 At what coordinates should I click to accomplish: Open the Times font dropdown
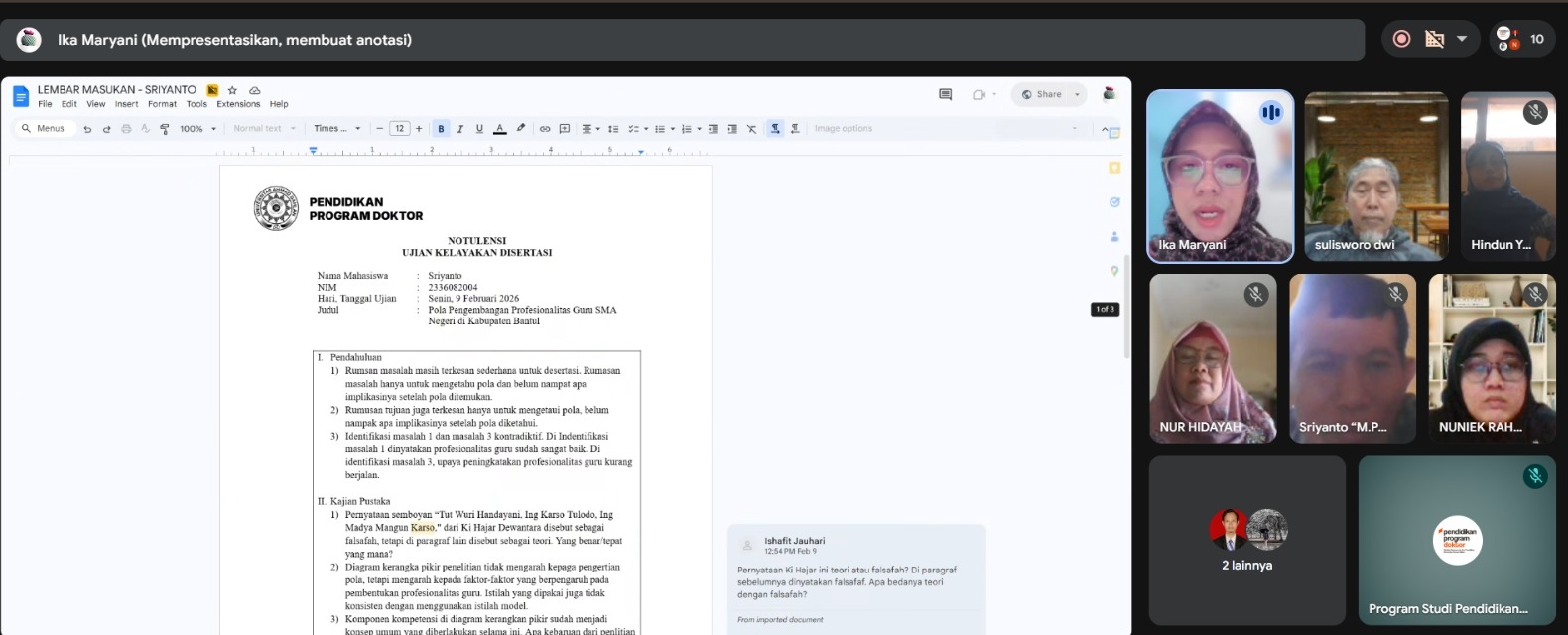(336, 129)
